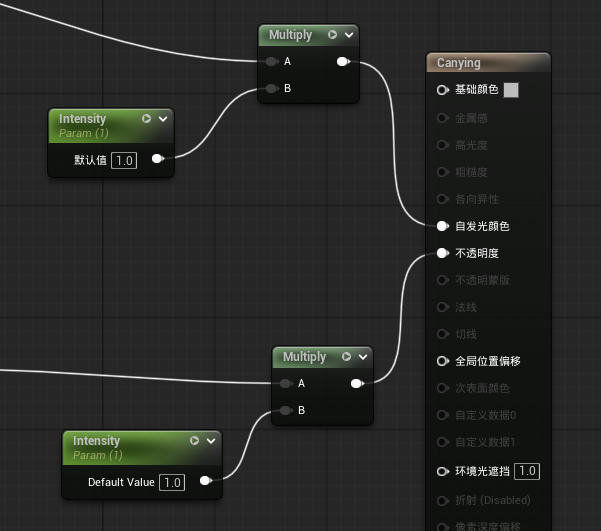601x531 pixels.
Task: Click output pin of Intensity node with 默认值
Action: pyautogui.click(x=157, y=159)
